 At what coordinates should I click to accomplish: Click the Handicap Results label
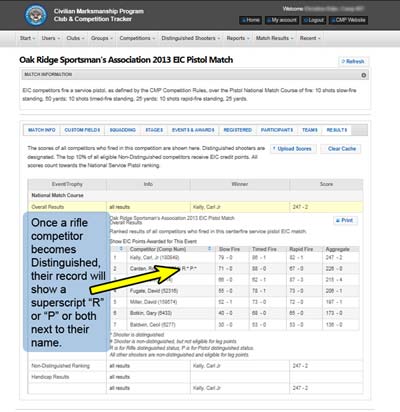50,377
